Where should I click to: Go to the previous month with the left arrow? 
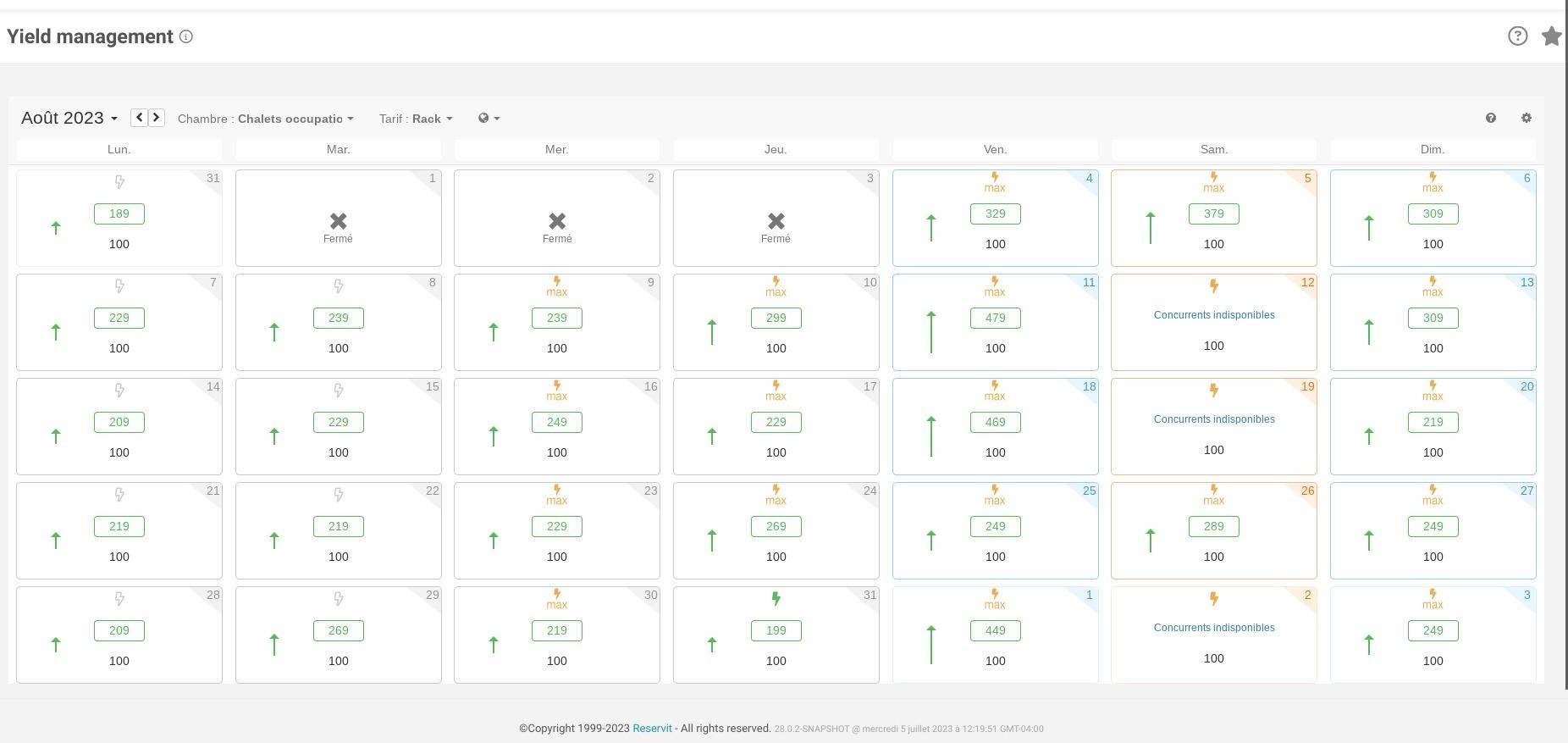click(x=140, y=118)
